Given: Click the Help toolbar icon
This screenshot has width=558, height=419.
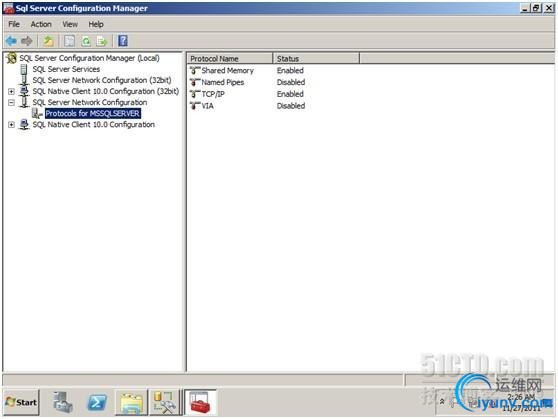Looking at the screenshot, I should pyautogui.click(x=123, y=41).
